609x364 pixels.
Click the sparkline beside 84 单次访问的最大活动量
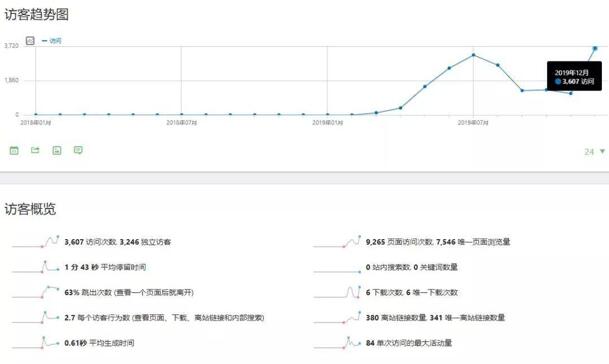337,342
